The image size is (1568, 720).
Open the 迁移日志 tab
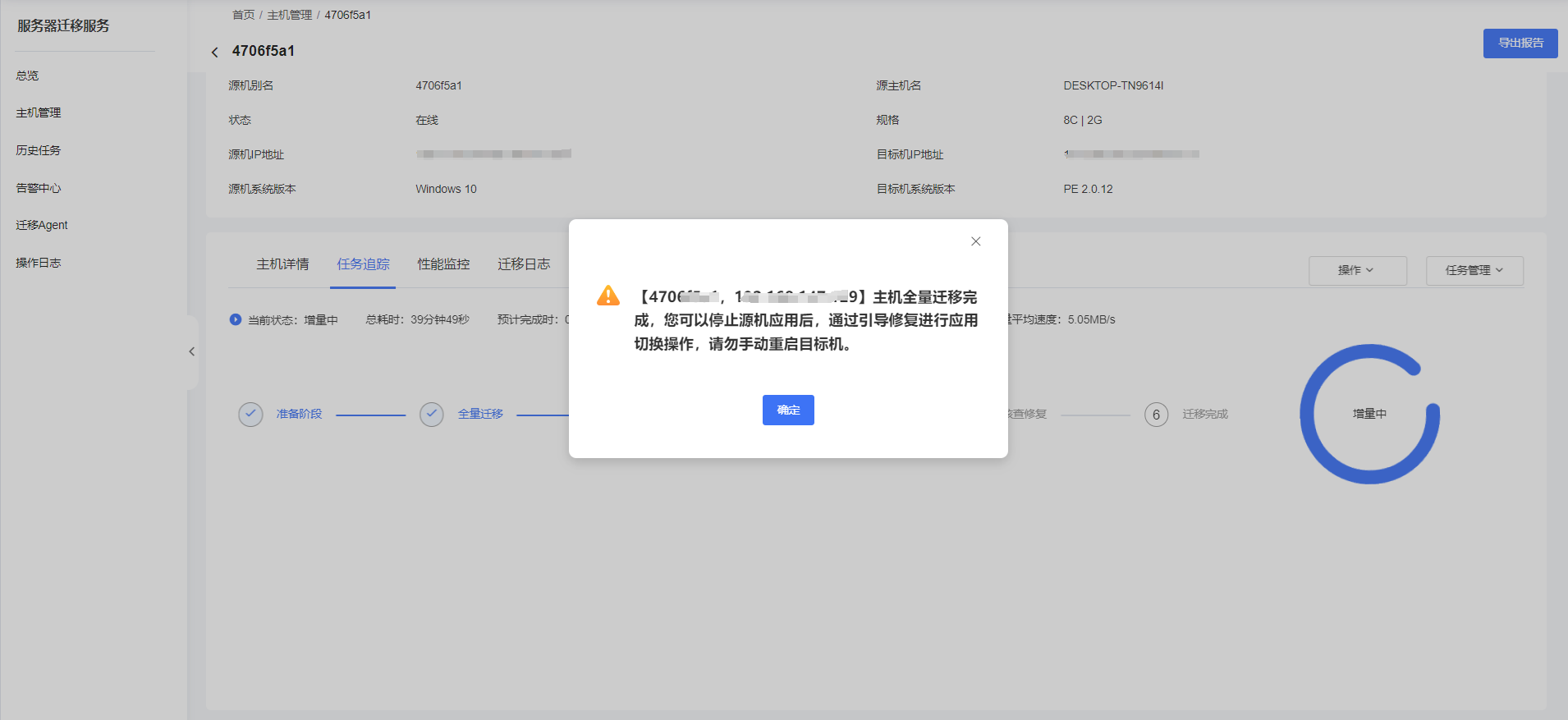pos(524,264)
